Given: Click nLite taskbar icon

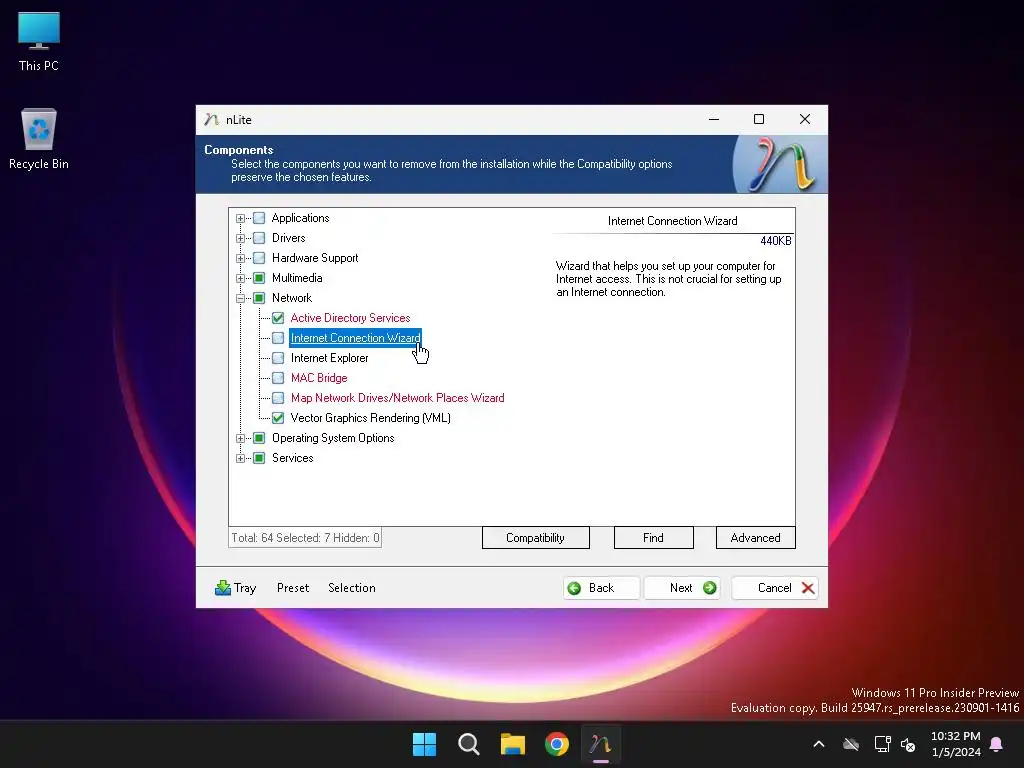Looking at the screenshot, I should (x=601, y=744).
